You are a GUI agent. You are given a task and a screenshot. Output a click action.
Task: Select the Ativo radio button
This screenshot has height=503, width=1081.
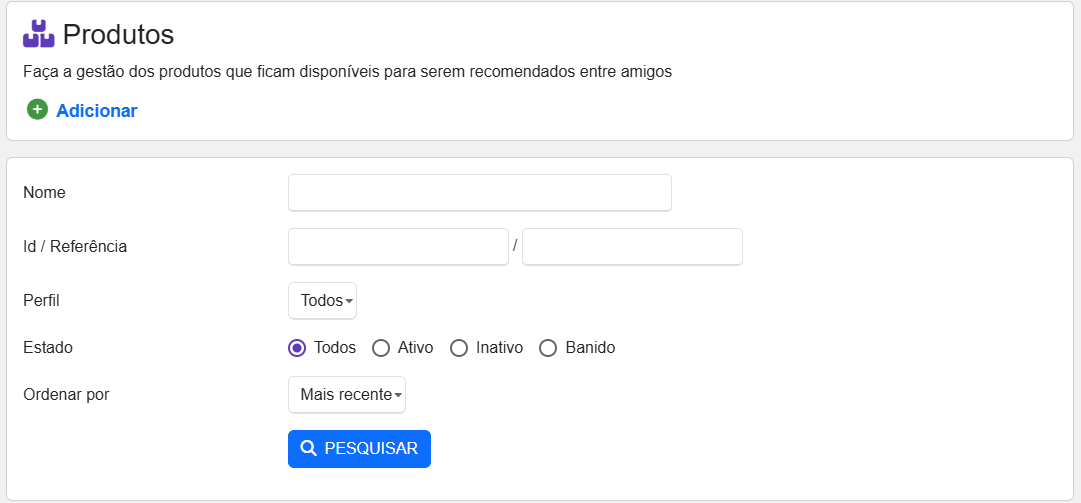[x=381, y=348]
